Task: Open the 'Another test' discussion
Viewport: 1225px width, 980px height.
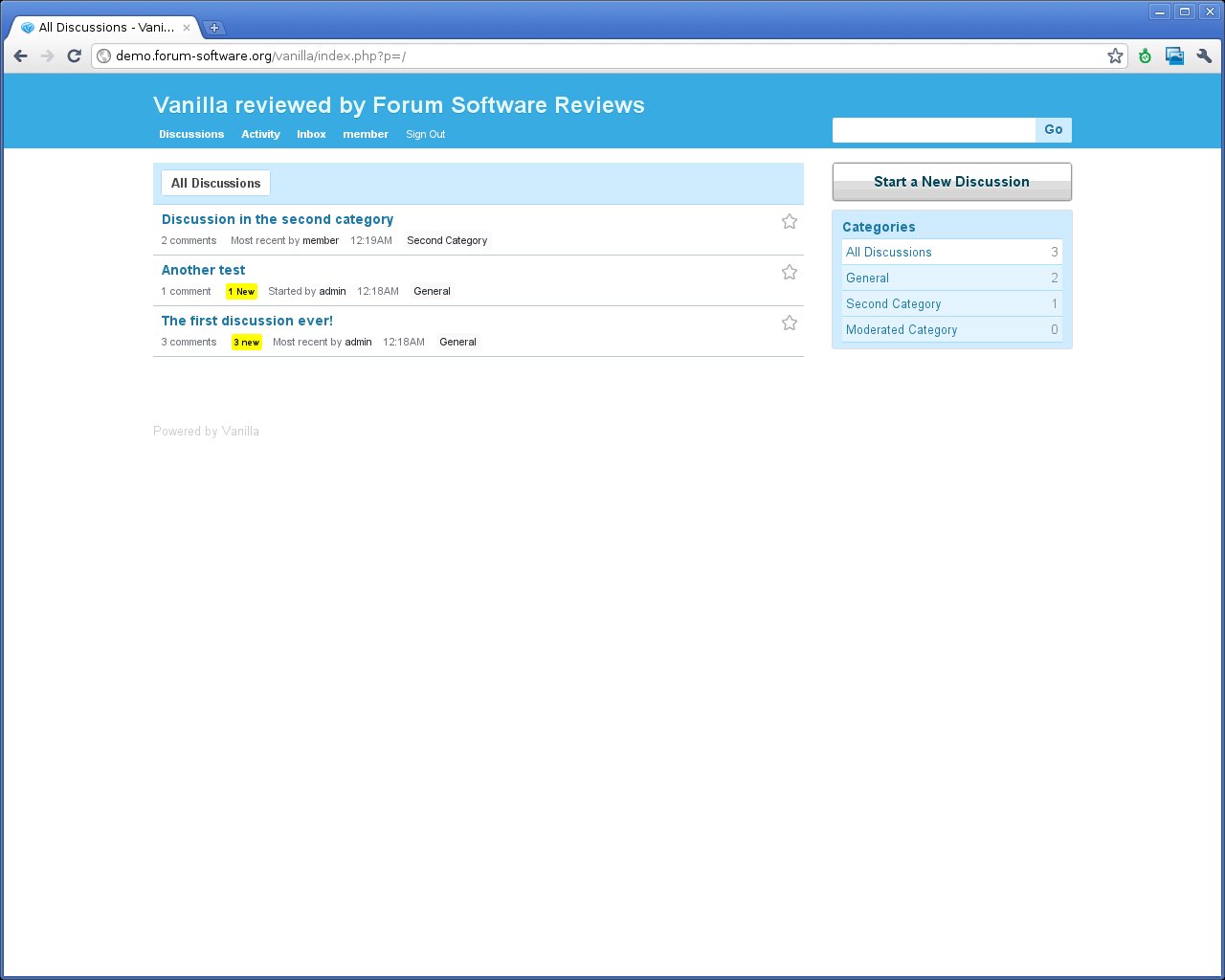Action: coord(203,270)
